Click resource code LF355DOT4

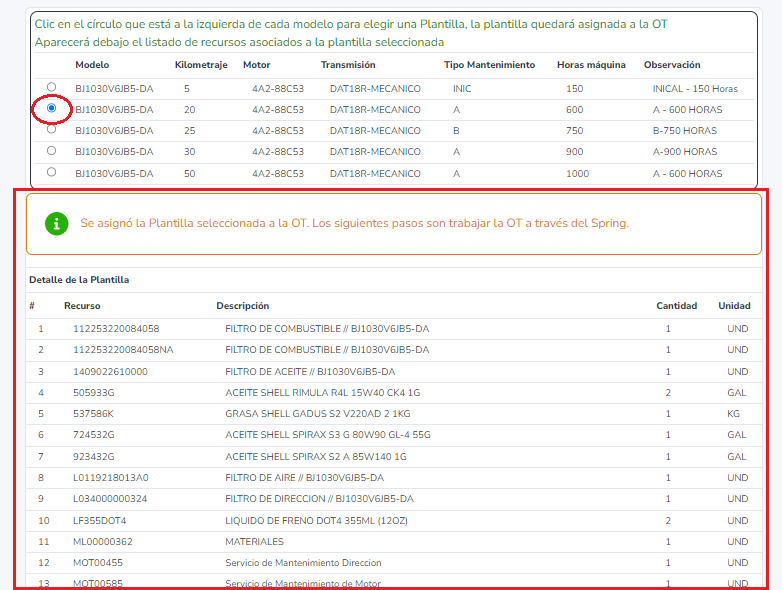click(100, 521)
